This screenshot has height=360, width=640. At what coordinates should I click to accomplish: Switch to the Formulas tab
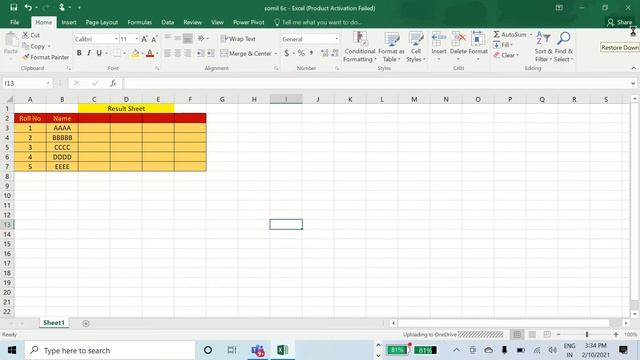140,22
